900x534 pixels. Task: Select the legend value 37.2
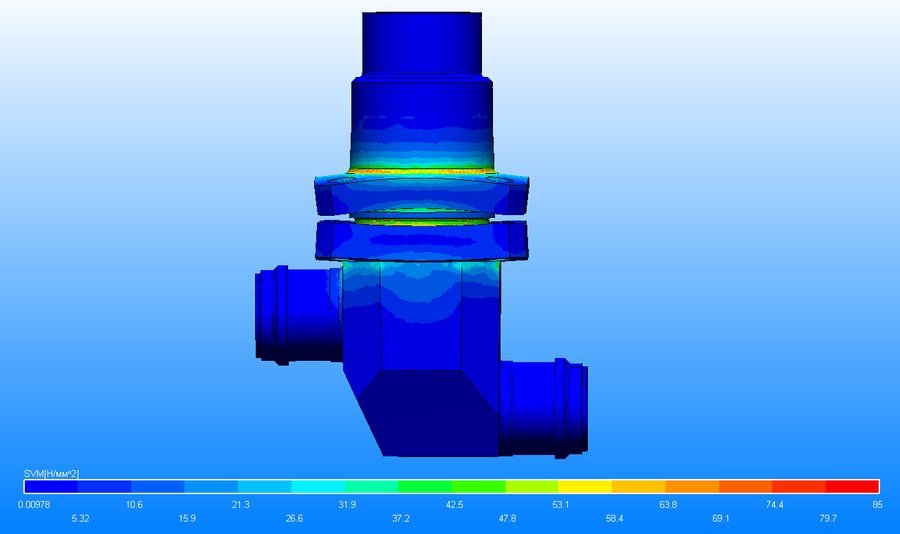[401, 518]
